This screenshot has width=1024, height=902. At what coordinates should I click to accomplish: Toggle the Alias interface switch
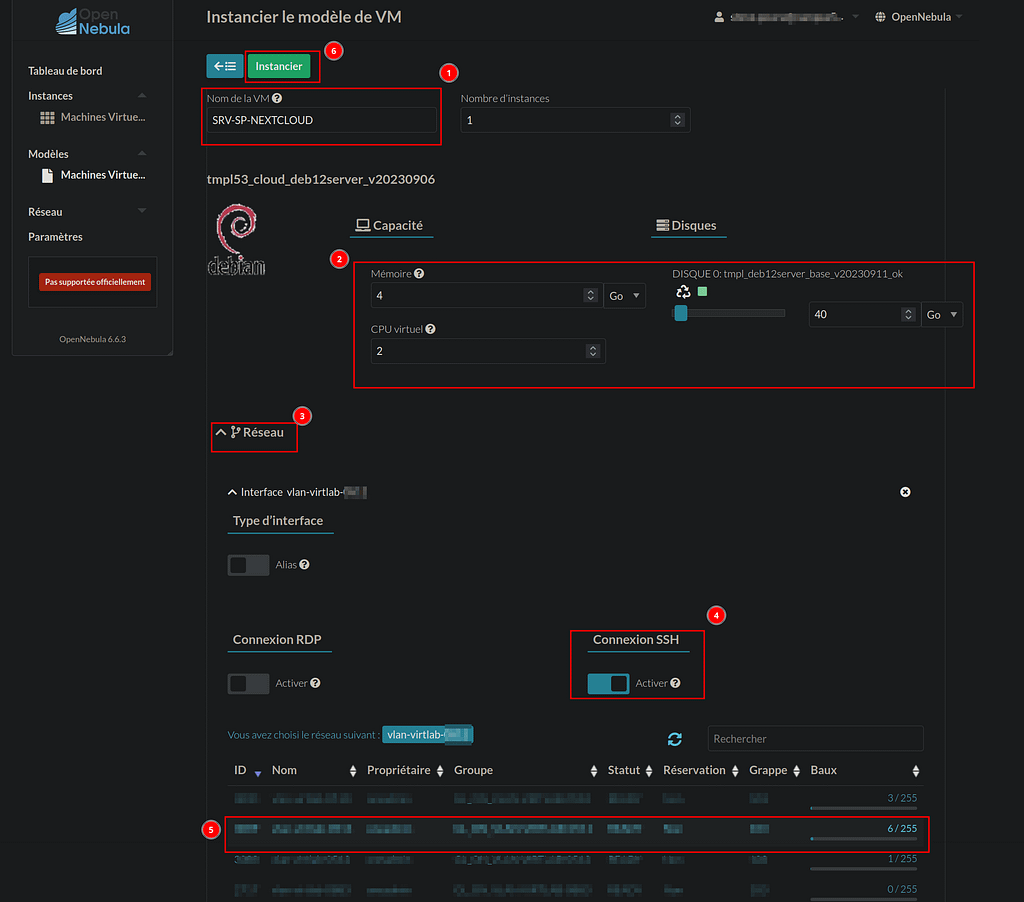tap(248, 565)
